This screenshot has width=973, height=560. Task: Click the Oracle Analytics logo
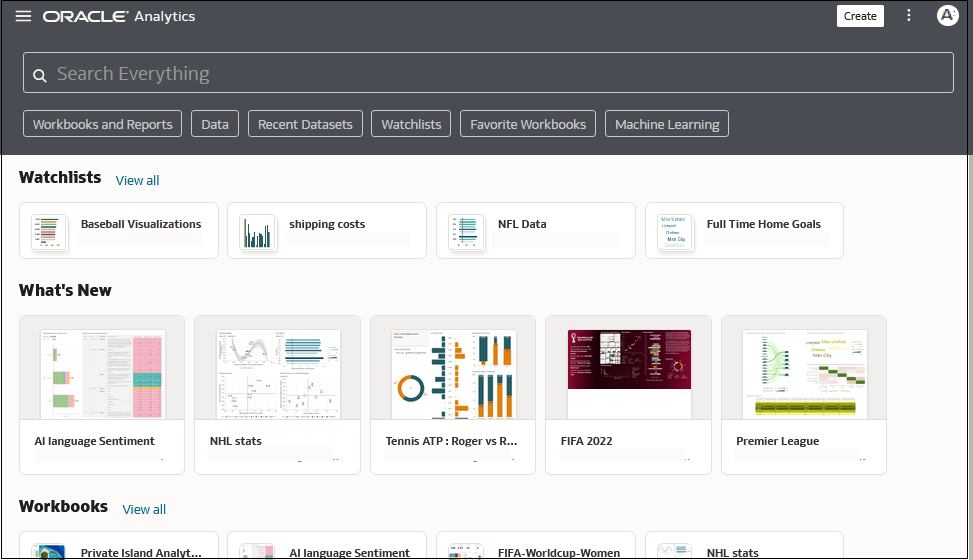pos(119,16)
